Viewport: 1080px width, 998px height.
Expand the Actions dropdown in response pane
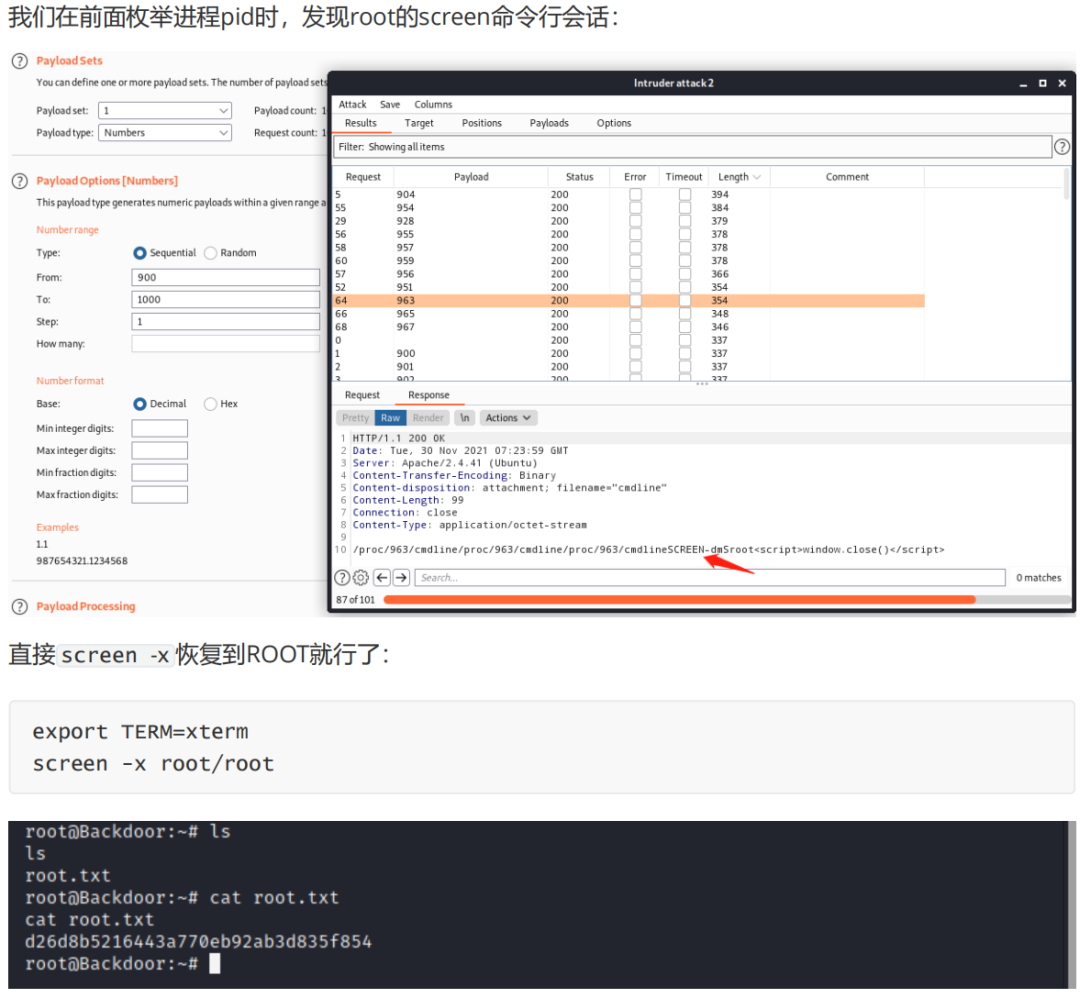pyautogui.click(x=508, y=418)
